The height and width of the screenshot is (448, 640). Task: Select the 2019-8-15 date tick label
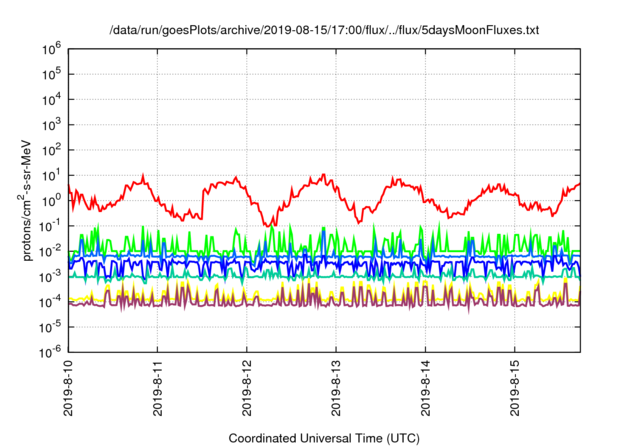coord(515,390)
